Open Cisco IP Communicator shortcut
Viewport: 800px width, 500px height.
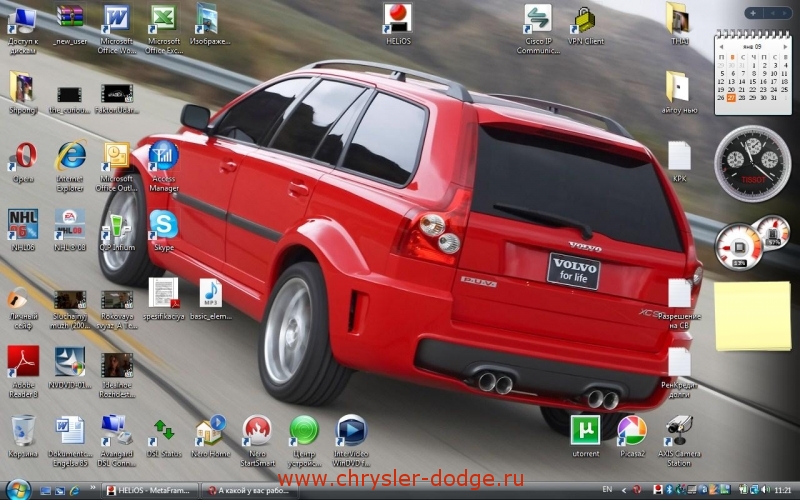coord(537,19)
